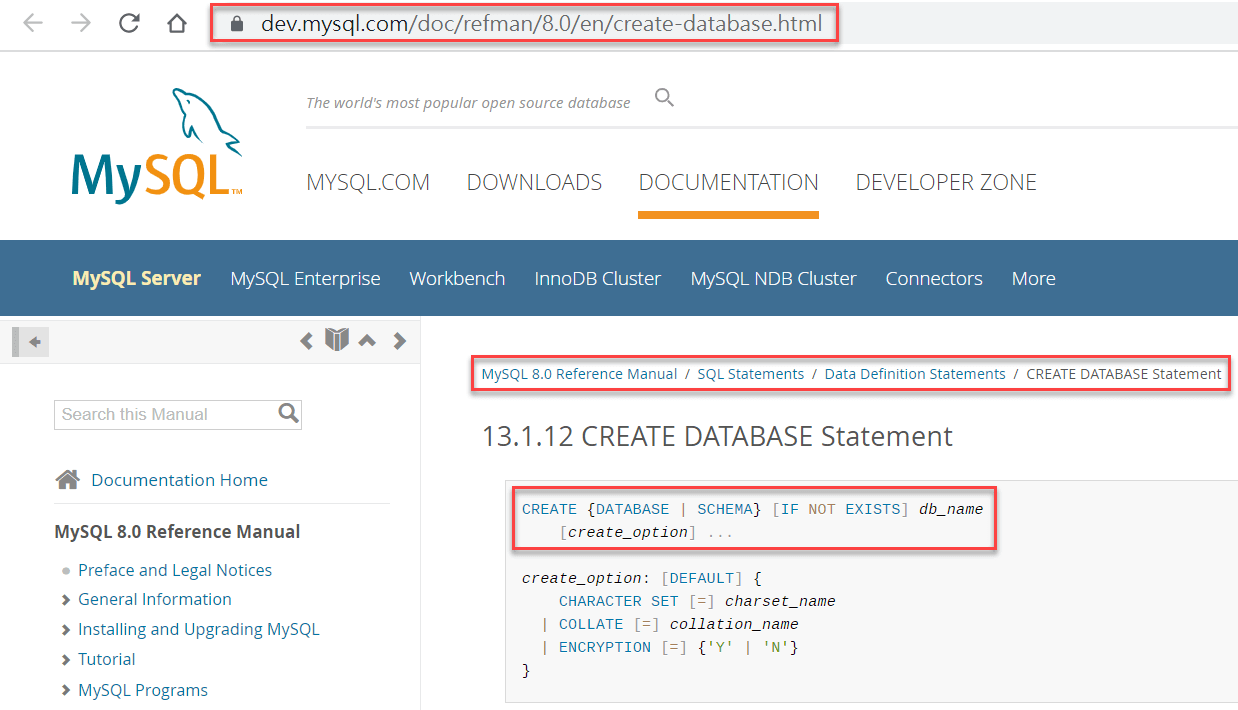Click the COLLATE collation_name line
Viewport: 1238px width, 710px height.
(x=669, y=624)
